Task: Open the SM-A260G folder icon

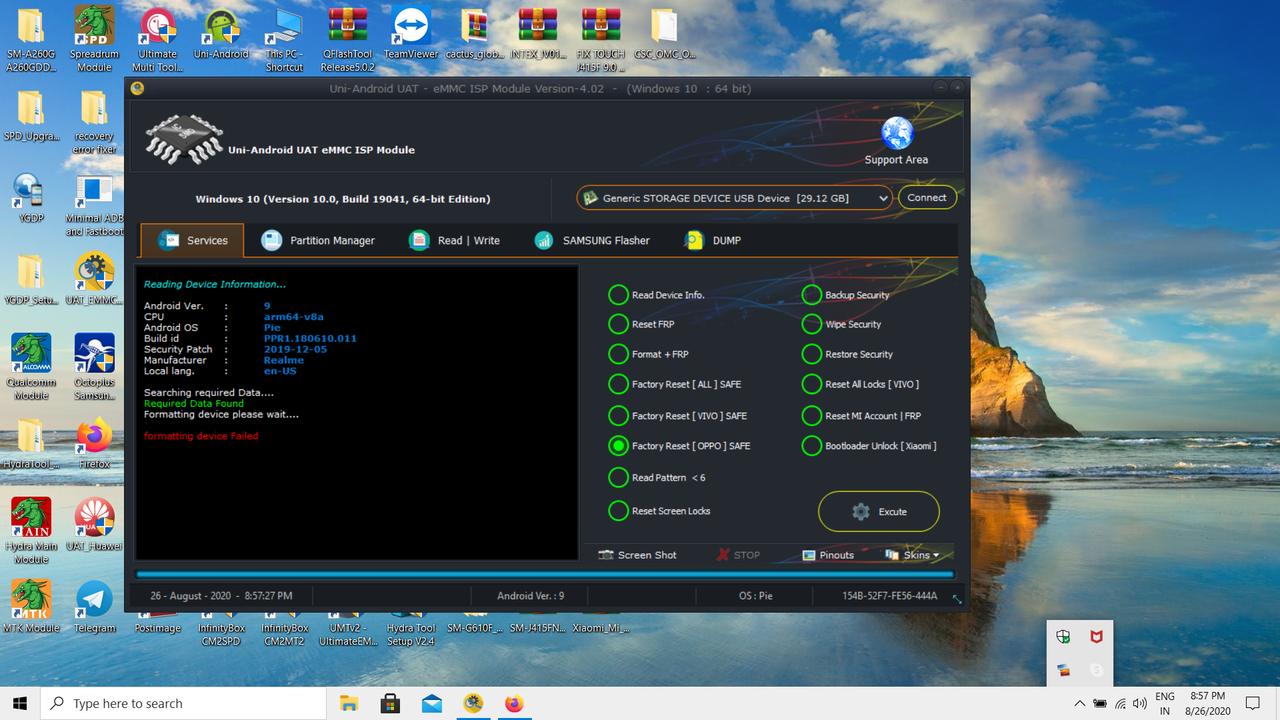Action: [x=31, y=40]
